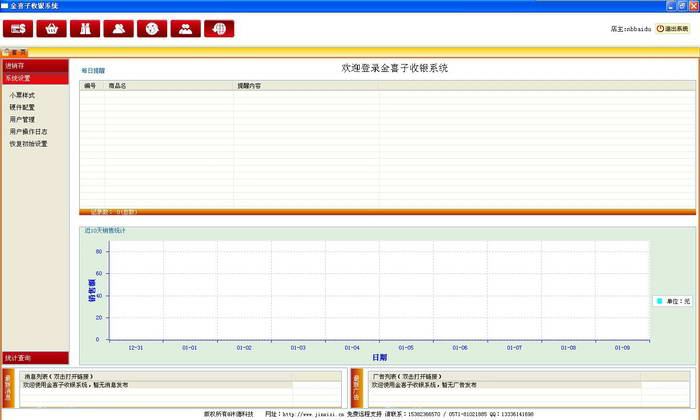Screen dimensions: 700x420
Task: Collapse the 系统设置 sidebar section
Action: point(36,78)
